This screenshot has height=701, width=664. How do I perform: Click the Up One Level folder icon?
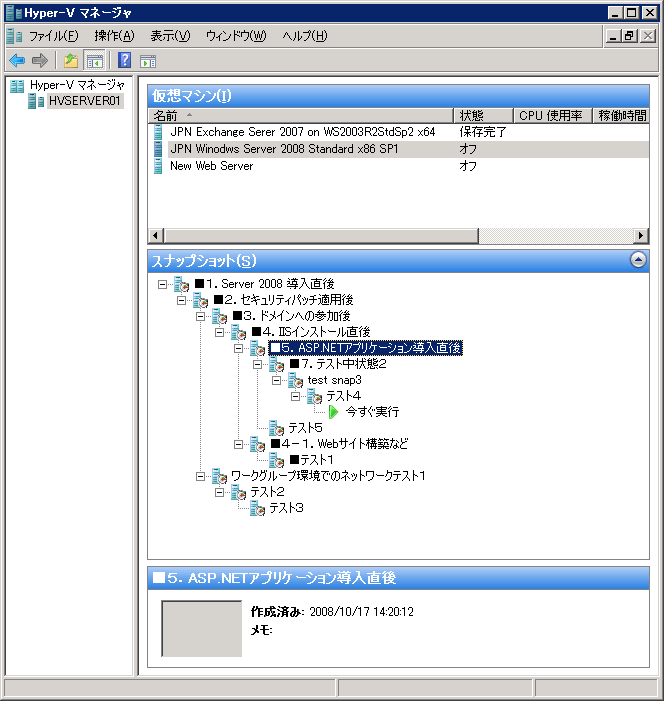pos(71,60)
